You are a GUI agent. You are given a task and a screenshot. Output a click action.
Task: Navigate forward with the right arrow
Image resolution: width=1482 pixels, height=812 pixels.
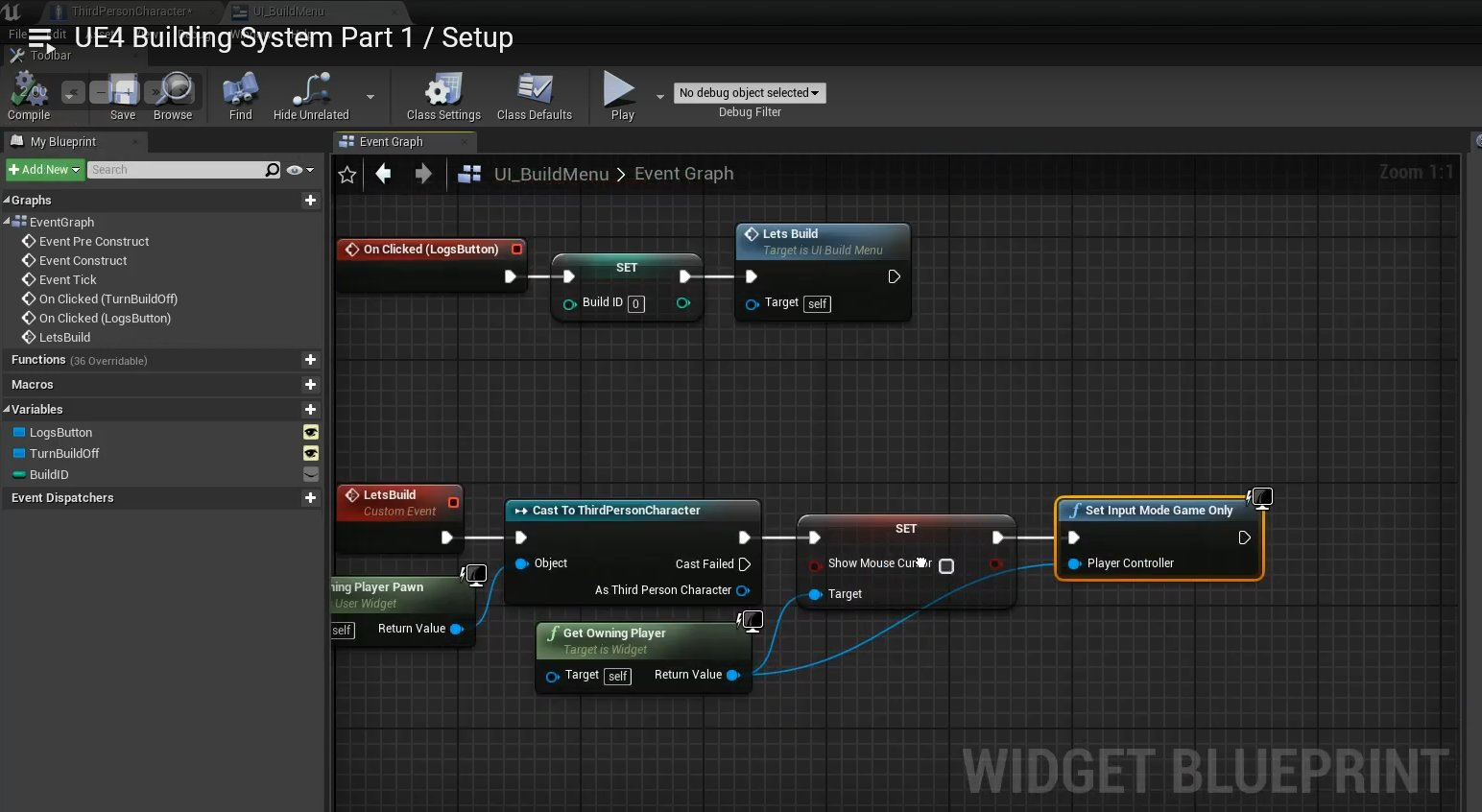click(423, 174)
